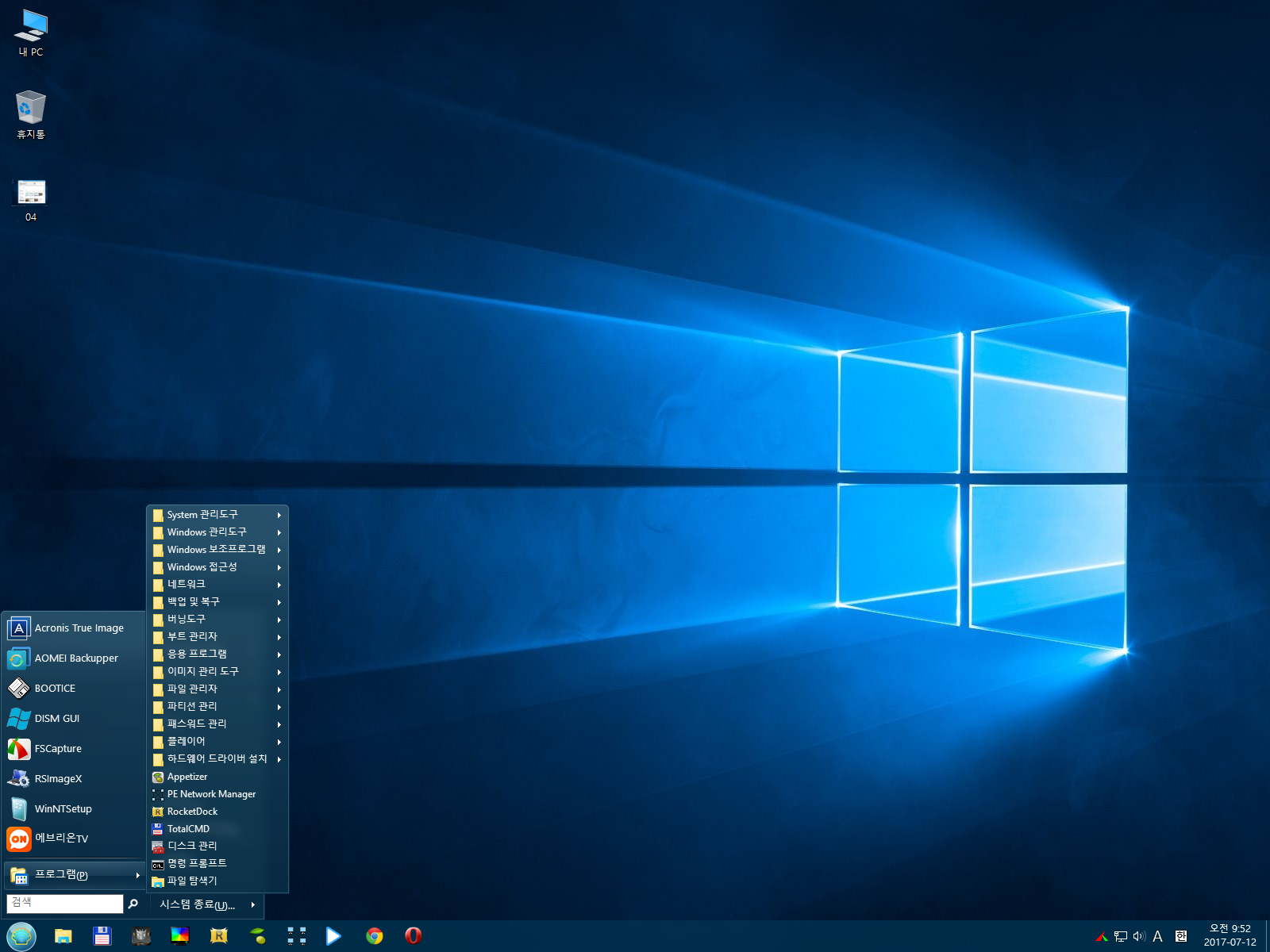Launch Acronis True Image from start menu
The image size is (1270, 952).
click(x=75, y=628)
